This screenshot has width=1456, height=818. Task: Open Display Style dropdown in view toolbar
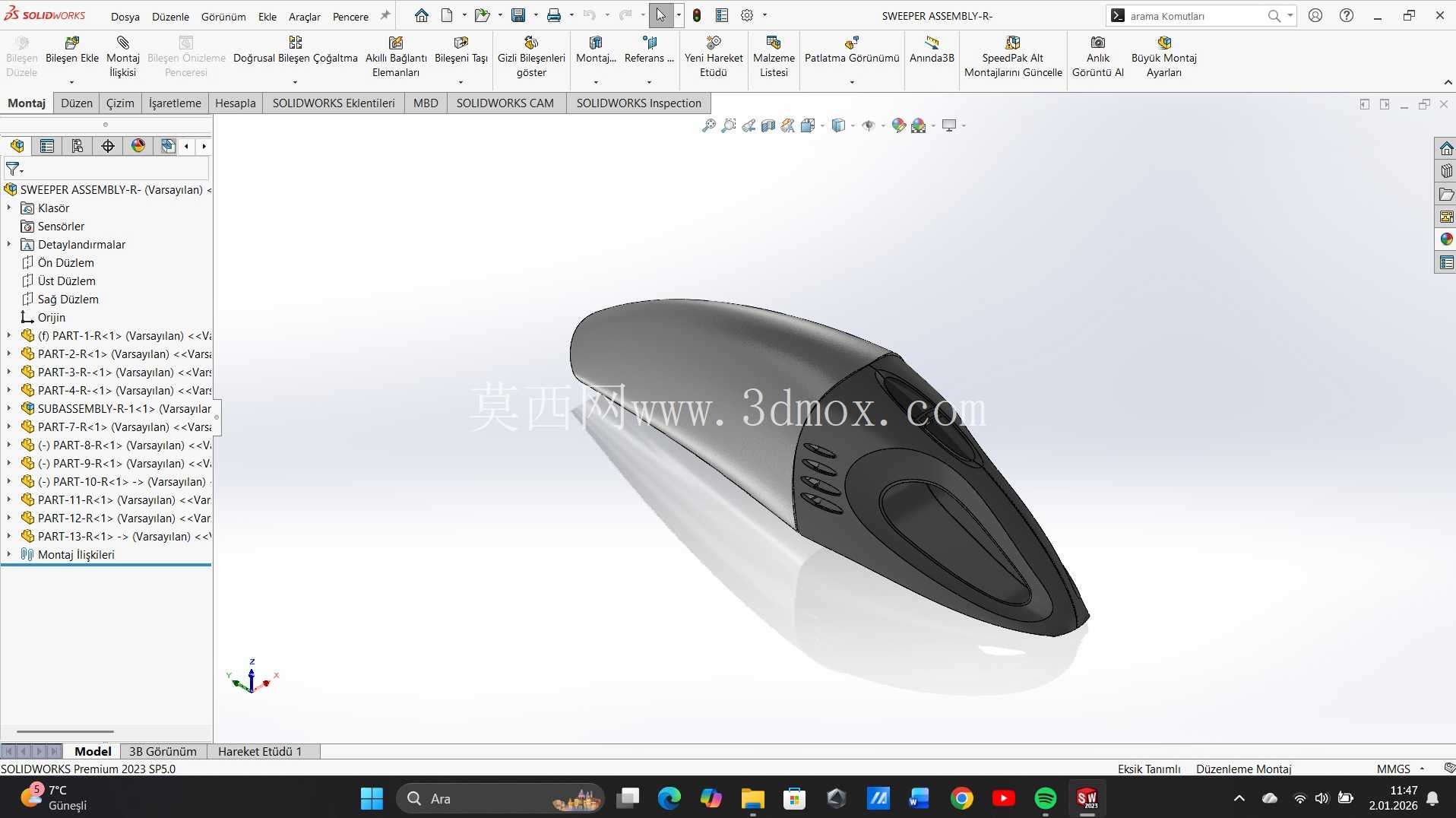[x=853, y=126]
